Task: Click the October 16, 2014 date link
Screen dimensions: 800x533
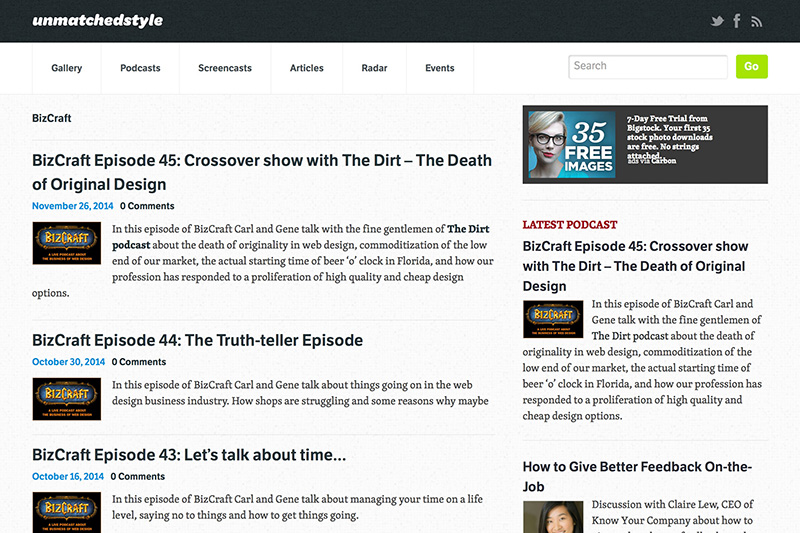Action: (68, 476)
